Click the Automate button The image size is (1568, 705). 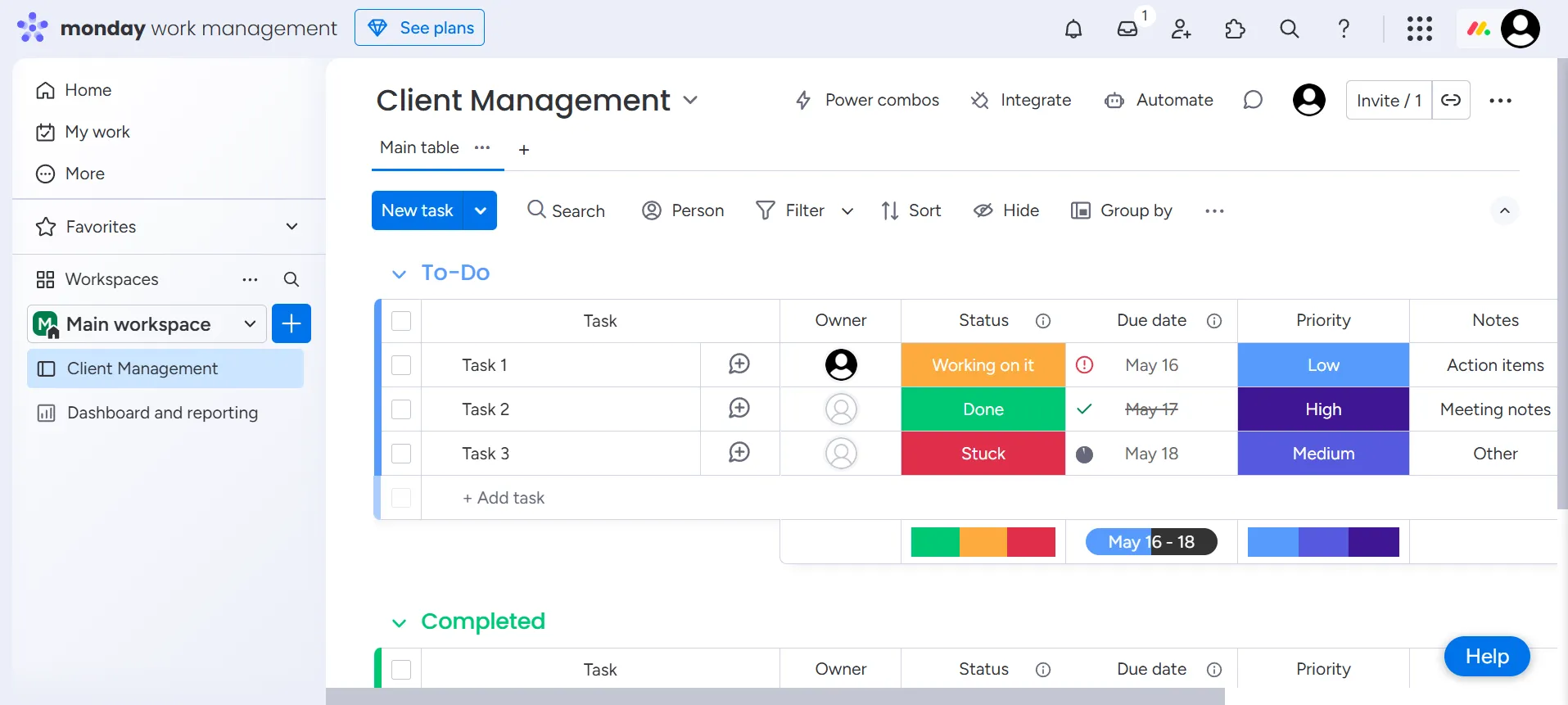coord(1159,100)
